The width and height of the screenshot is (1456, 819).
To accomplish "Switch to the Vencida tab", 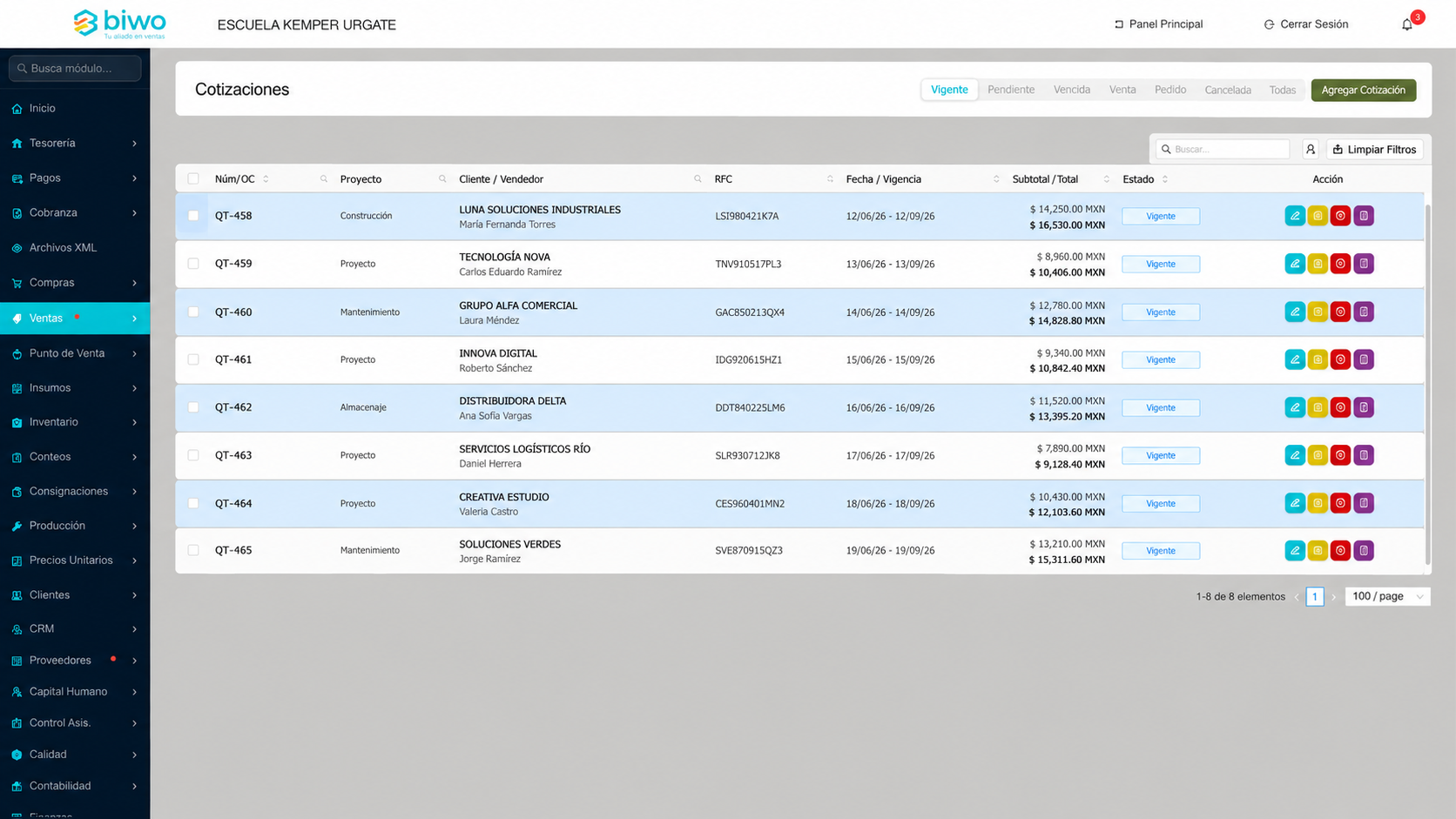I will 1072,90.
